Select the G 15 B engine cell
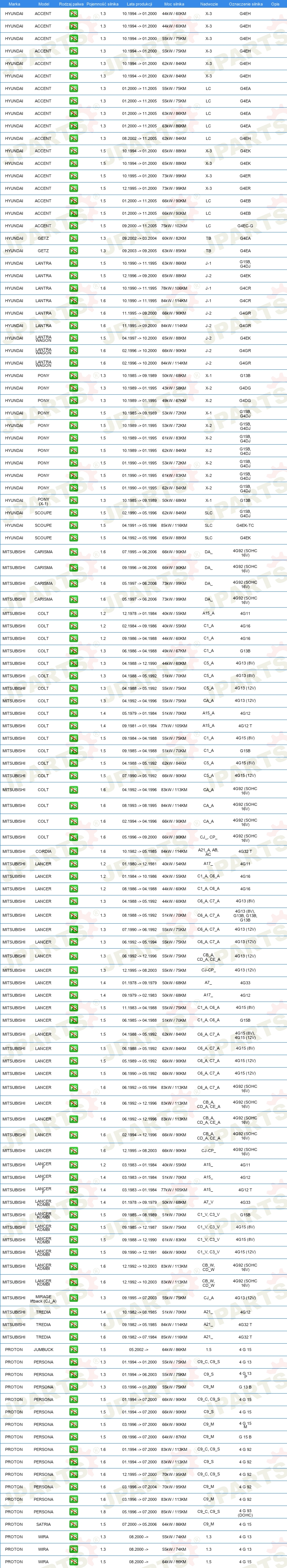The width and height of the screenshot is (287, 1568). [245, 1437]
